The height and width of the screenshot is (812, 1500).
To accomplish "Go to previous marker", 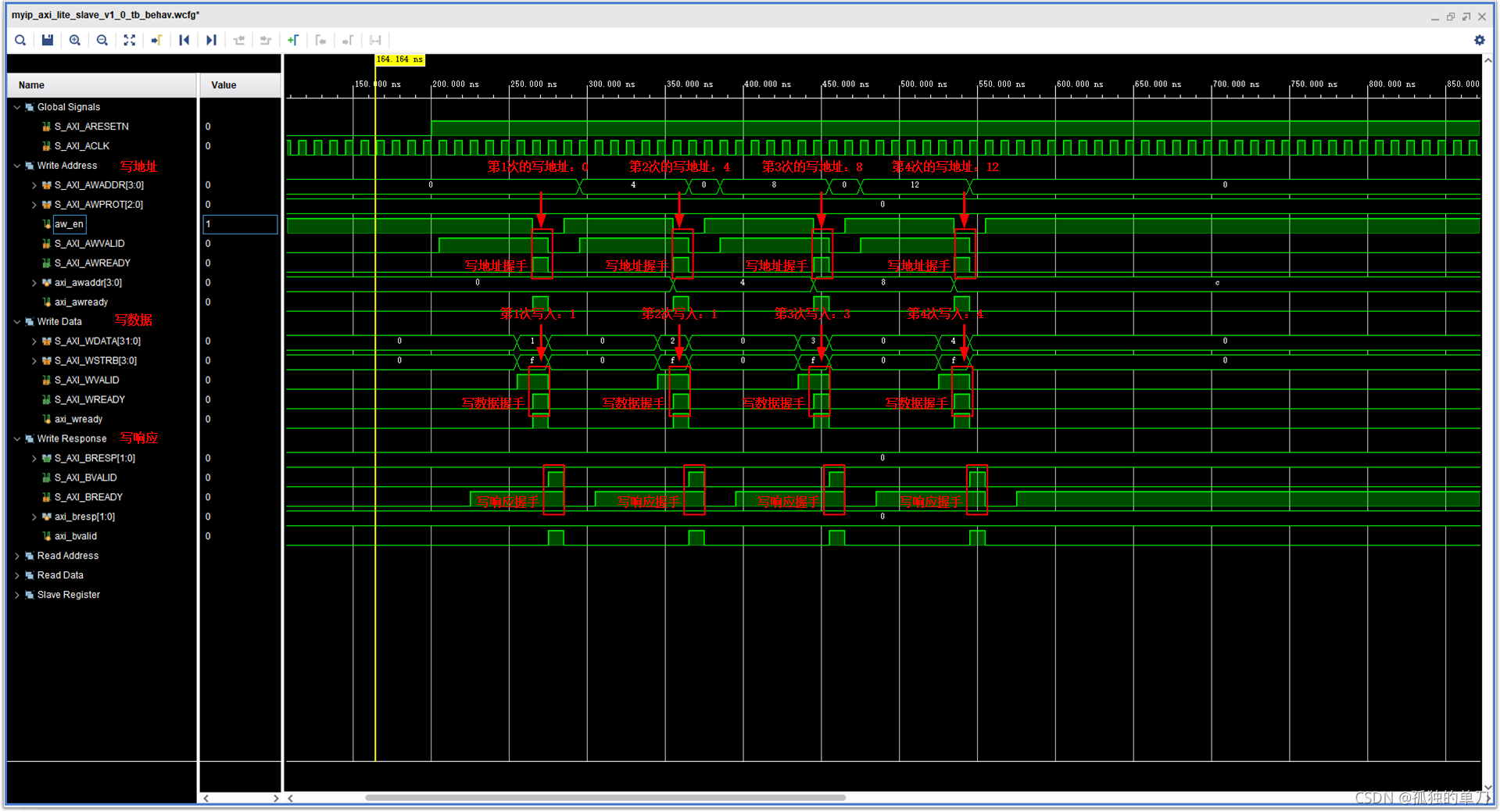I will click(320, 40).
